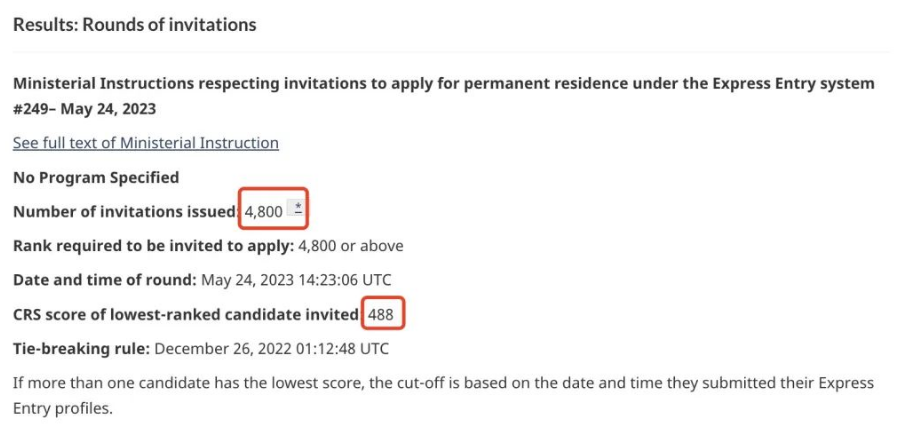921x424 pixels.
Task: Click the 'Tie-breaking rule' label
Action: click(82, 349)
